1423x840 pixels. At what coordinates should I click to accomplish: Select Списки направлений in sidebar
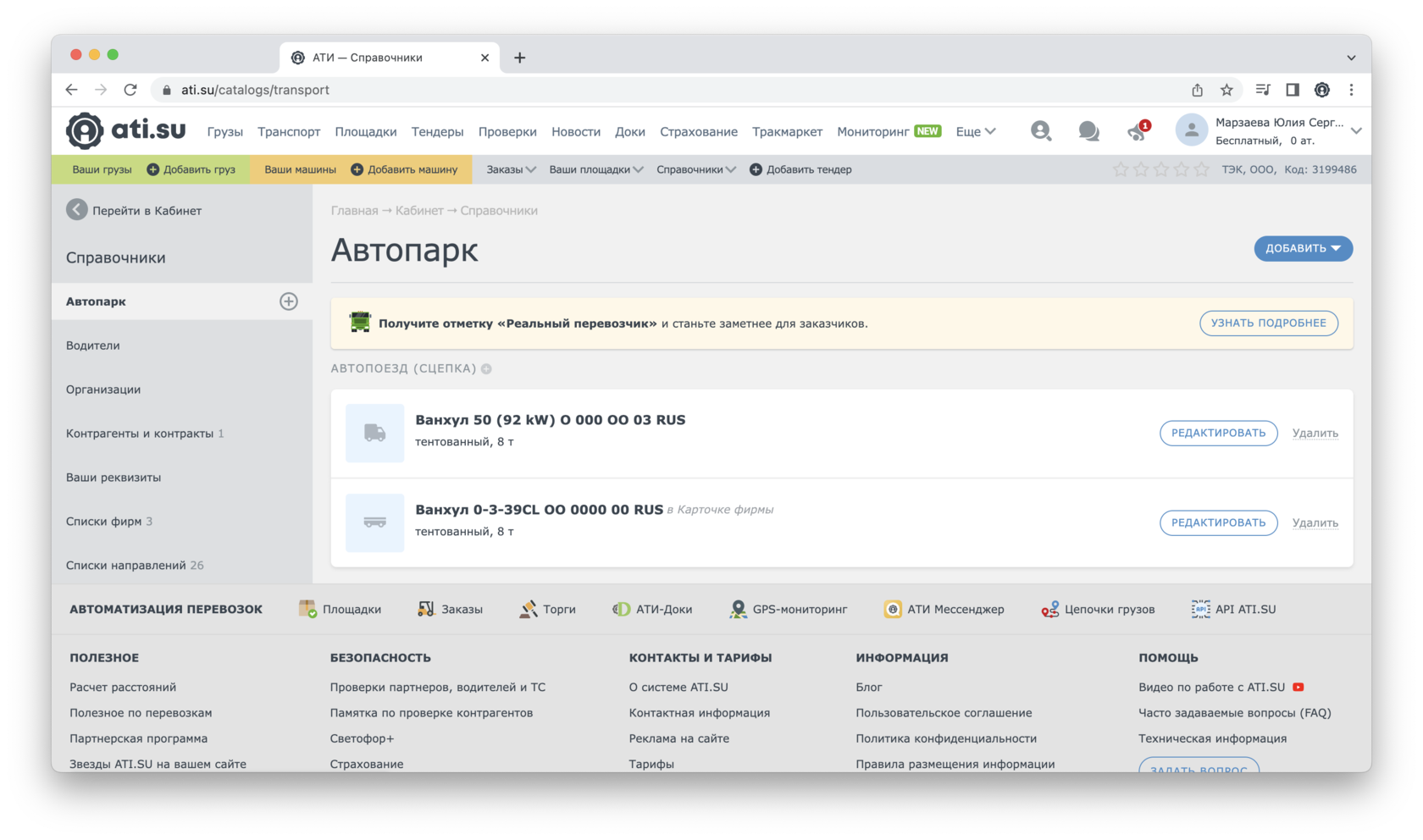[x=182, y=565]
